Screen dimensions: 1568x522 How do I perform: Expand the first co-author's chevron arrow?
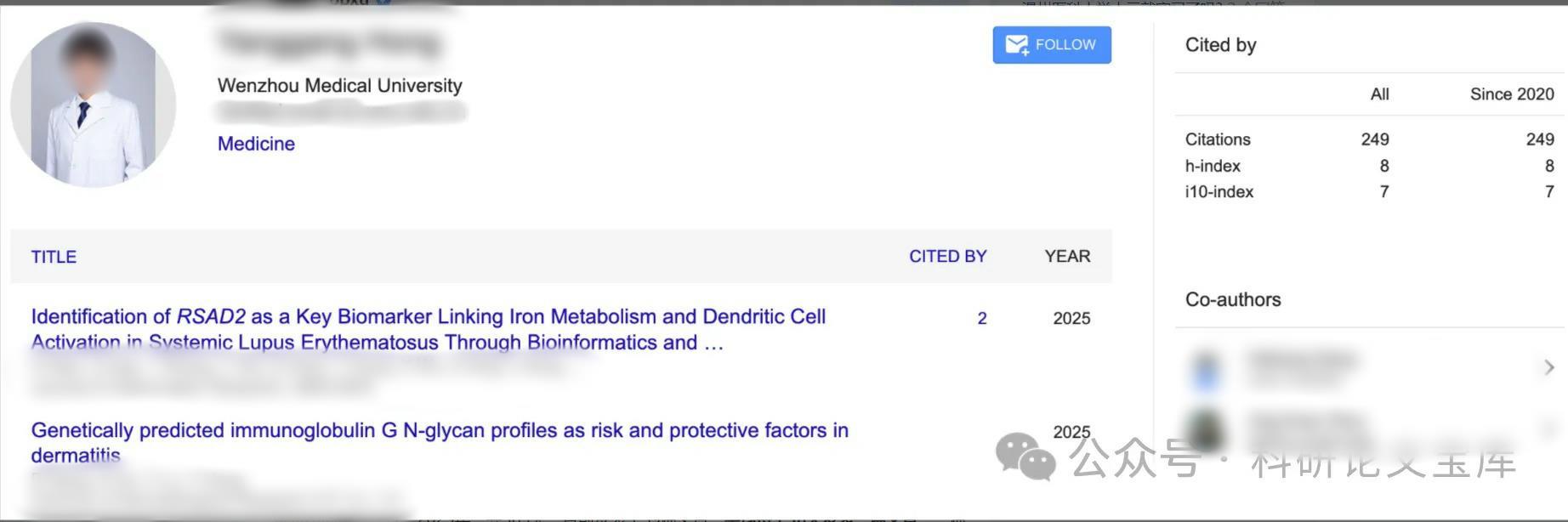1548,367
